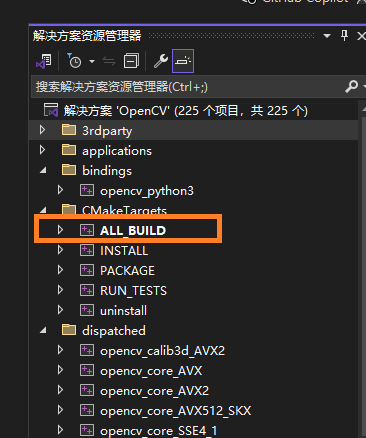Image resolution: width=366 pixels, height=438 pixels.
Task: Click the opencv_calib3d_AVX2 project icon
Action: [87, 350]
